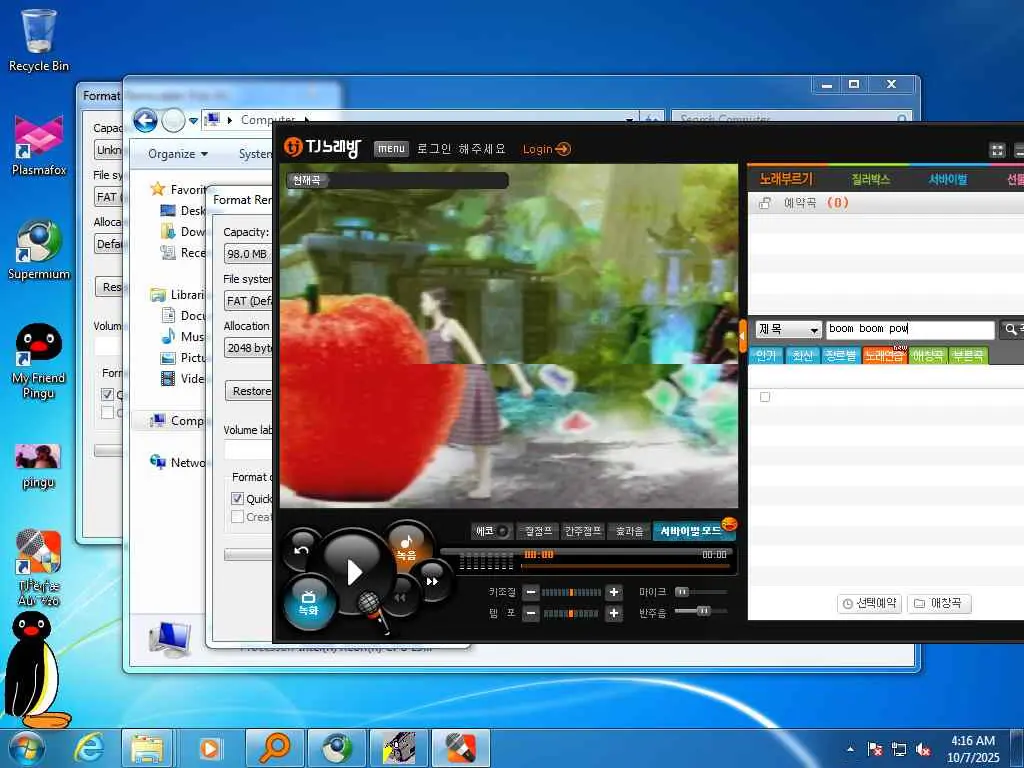Click the 선택예약 reserve selected button
This screenshot has height=768, width=1024.
tap(869, 603)
